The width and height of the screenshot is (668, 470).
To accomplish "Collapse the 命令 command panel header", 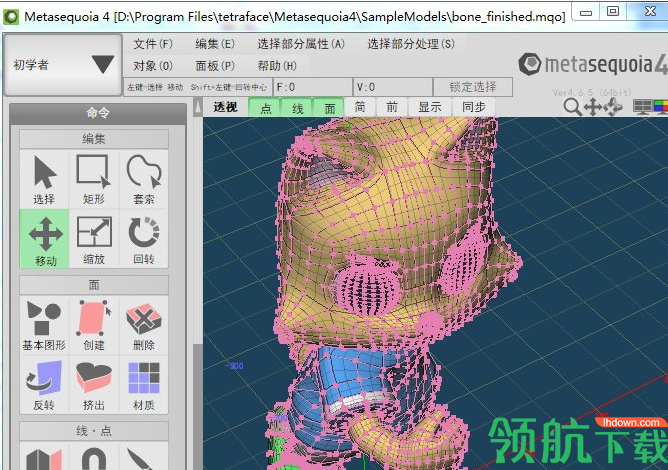I will [x=98, y=113].
